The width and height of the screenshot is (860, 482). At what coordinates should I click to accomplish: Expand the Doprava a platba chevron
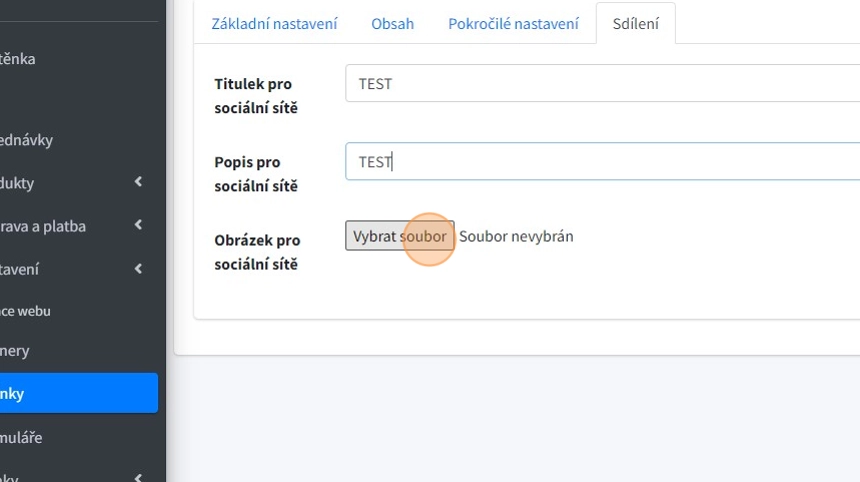tap(138, 225)
